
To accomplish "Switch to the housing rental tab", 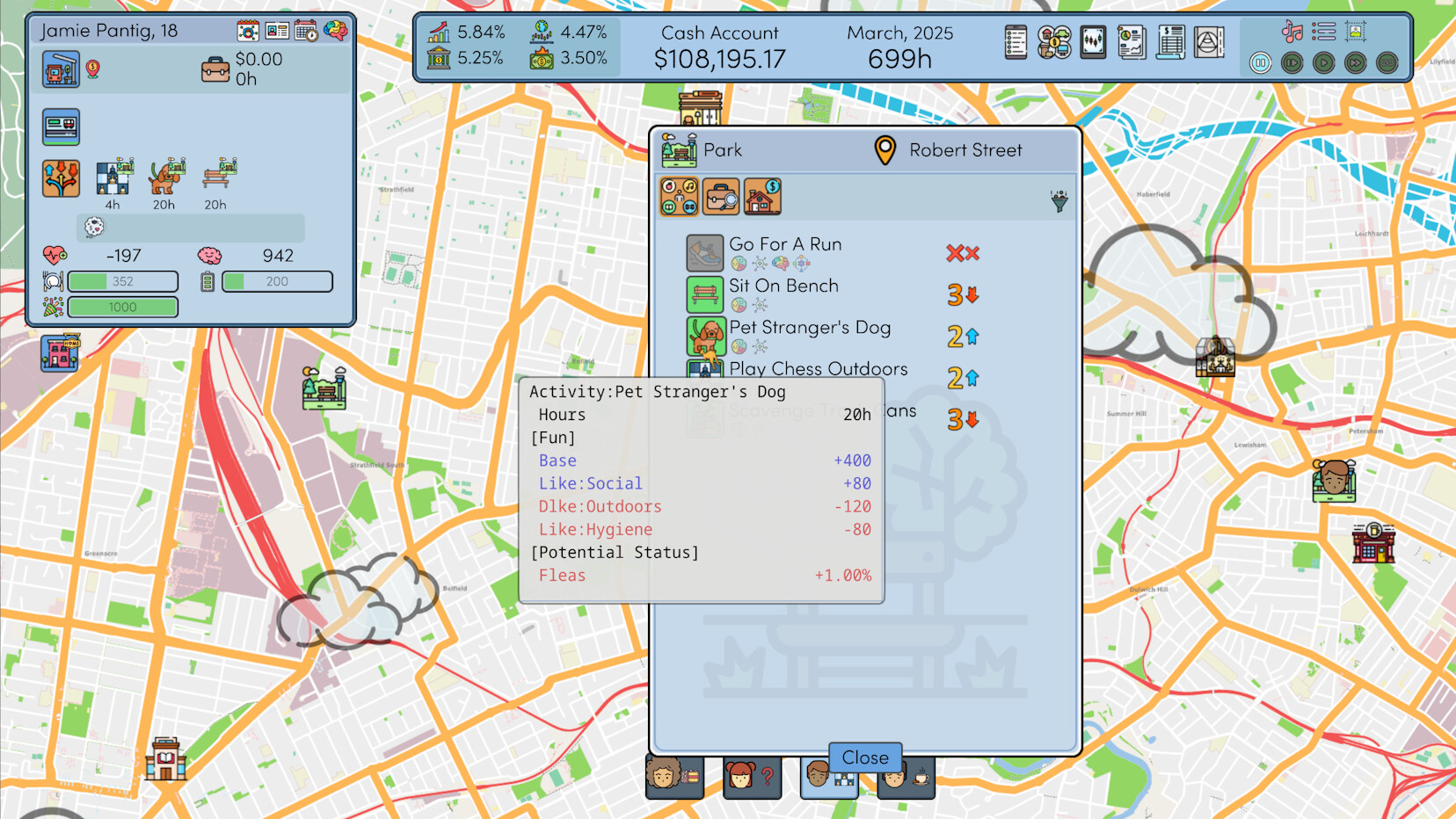I will (x=762, y=197).
